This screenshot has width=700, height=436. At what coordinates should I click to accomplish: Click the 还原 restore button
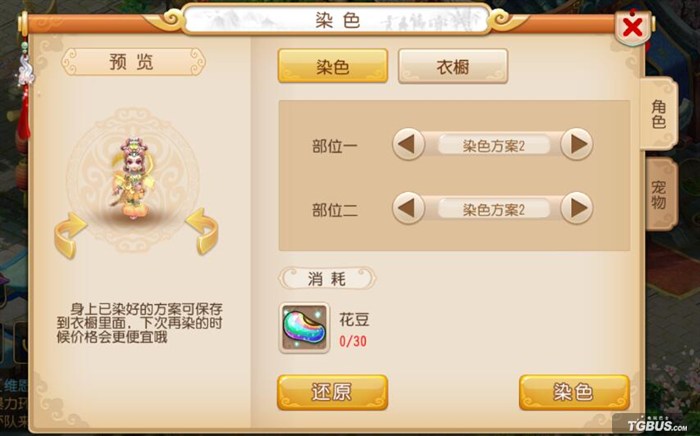click(x=333, y=392)
